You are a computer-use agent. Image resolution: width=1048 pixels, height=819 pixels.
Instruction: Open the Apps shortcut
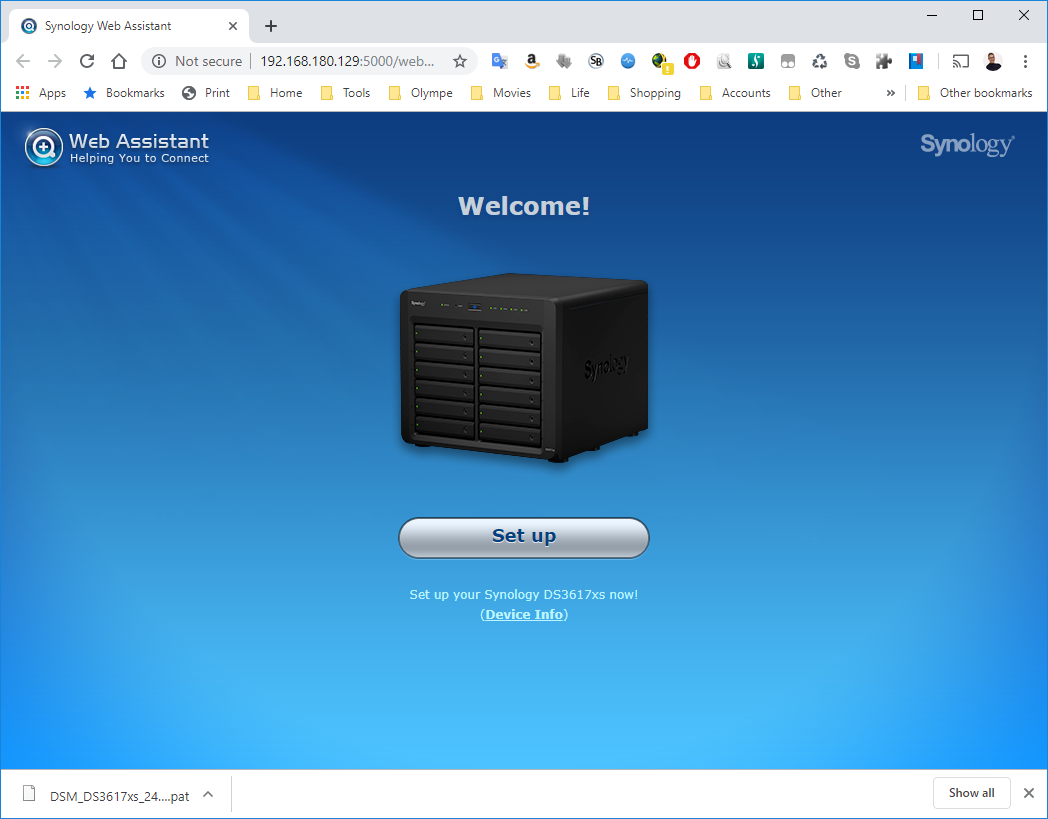41,93
